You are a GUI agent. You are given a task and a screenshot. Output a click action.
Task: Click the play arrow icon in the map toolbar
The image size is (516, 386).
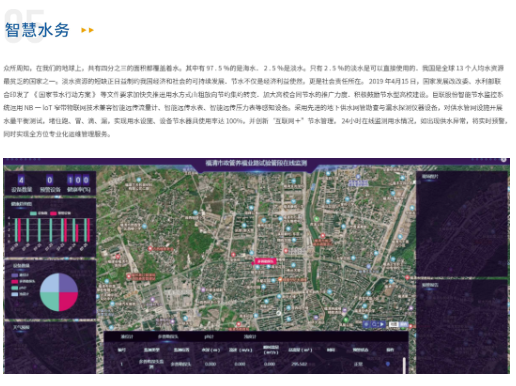click(382, 324)
